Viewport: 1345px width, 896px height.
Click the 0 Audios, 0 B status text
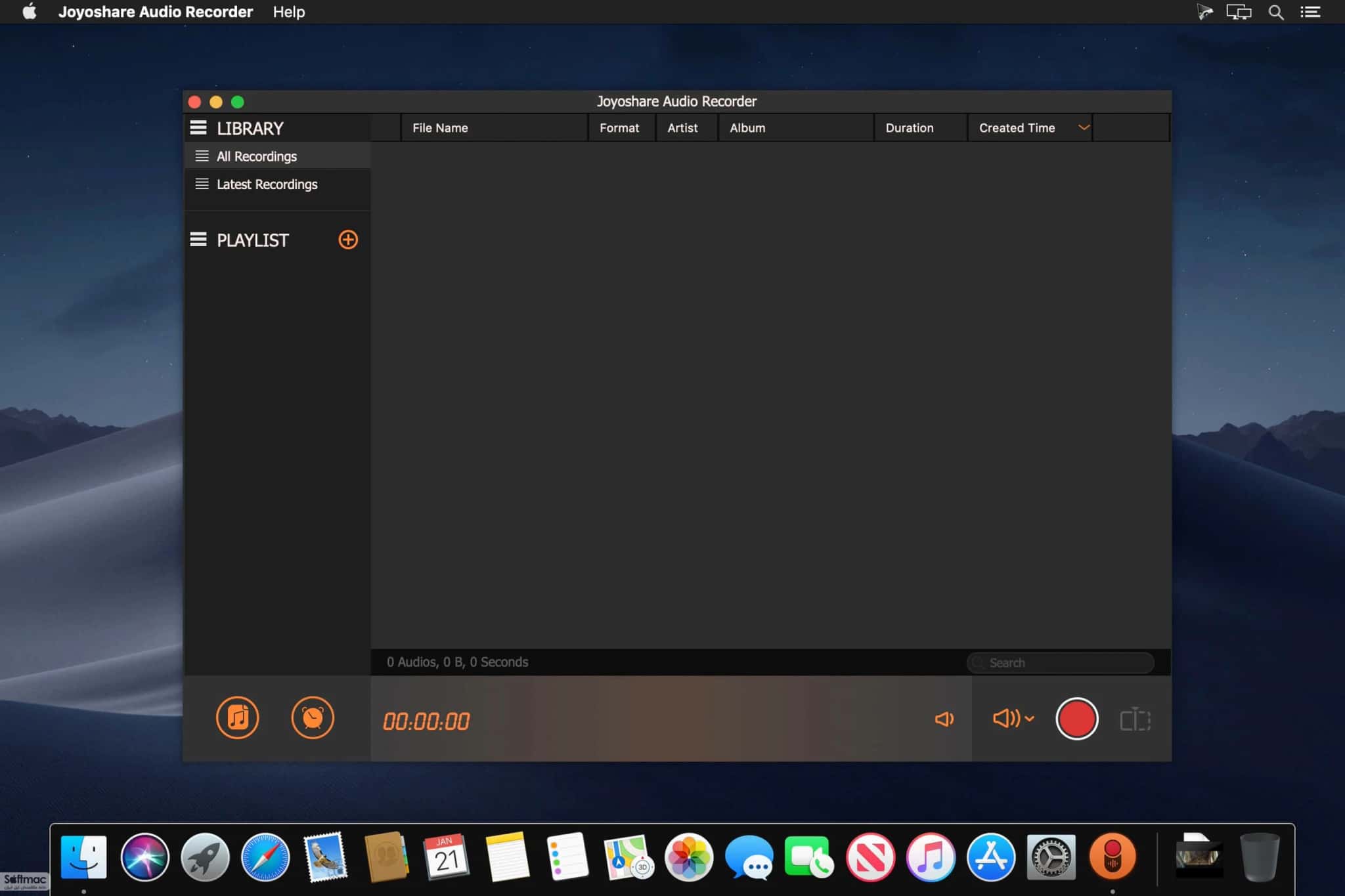(457, 662)
